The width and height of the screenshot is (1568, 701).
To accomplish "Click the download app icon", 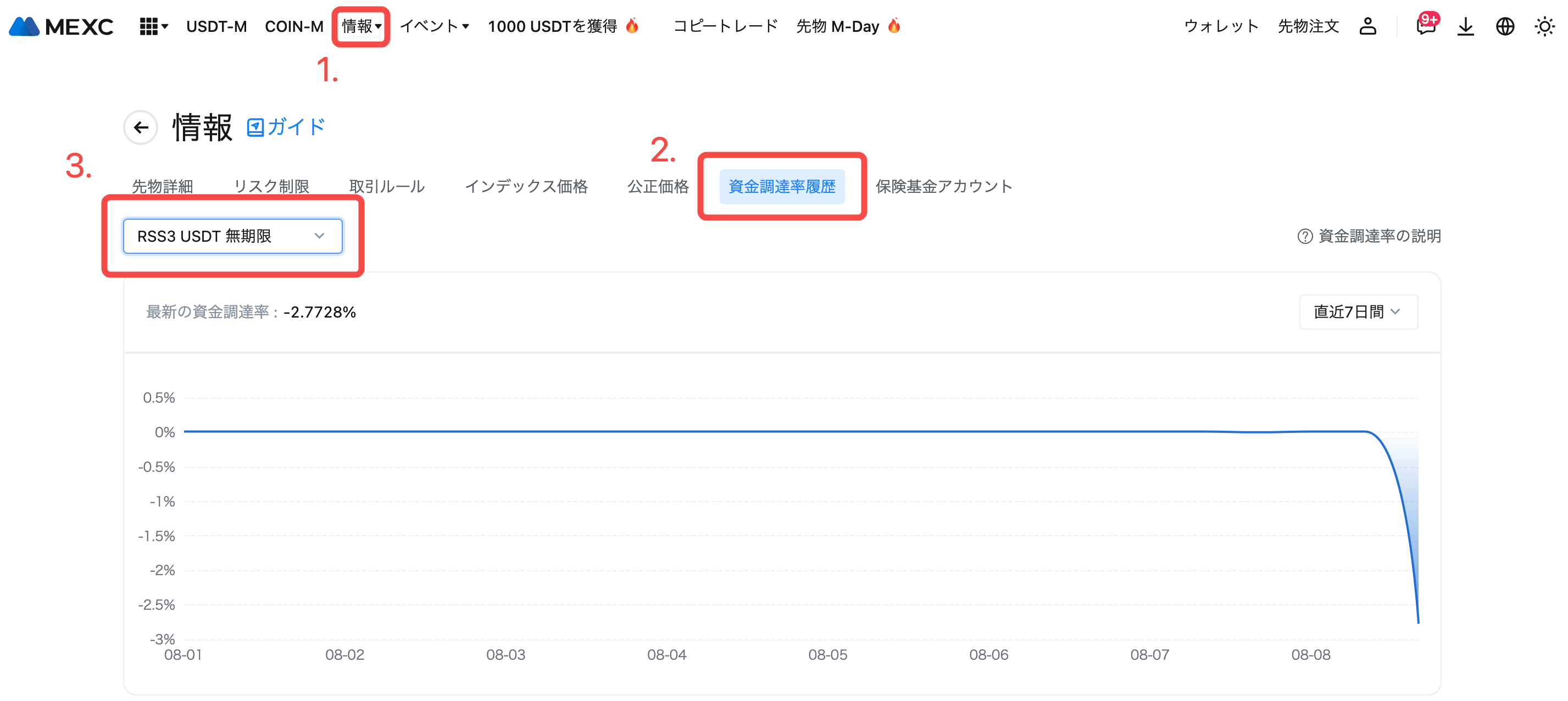I will (1466, 26).
